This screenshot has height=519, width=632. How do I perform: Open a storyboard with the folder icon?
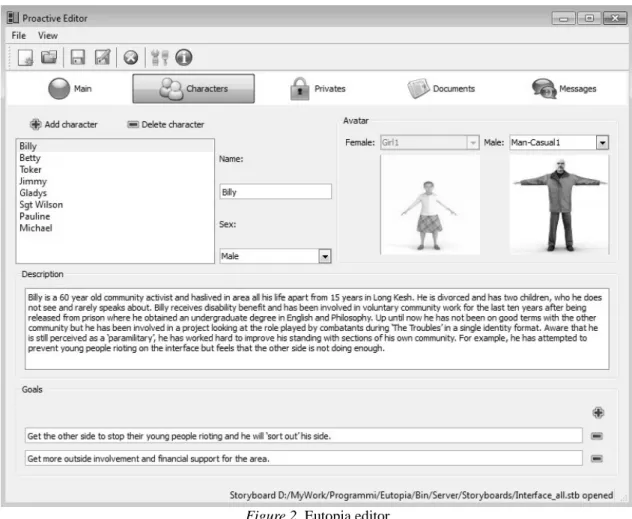coord(49,57)
